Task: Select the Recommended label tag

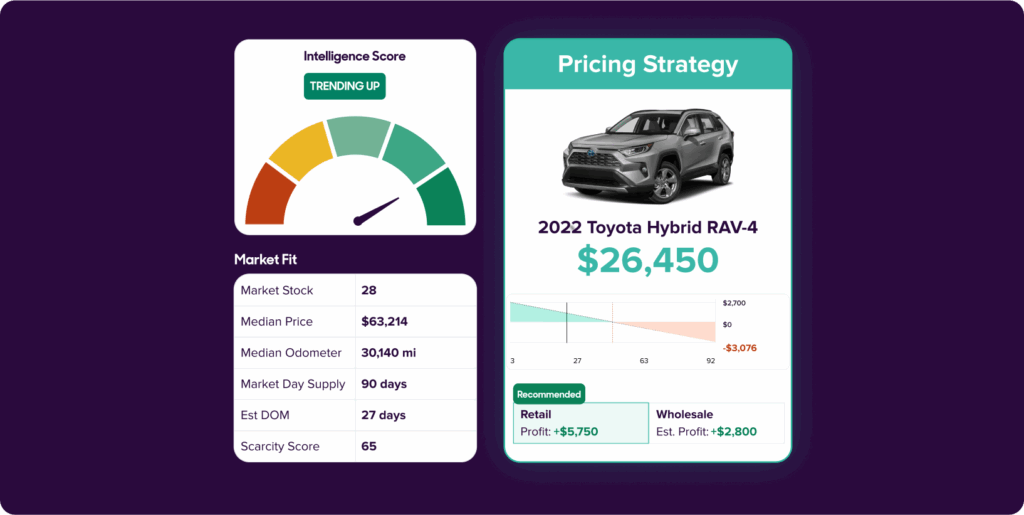Action: click(549, 394)
